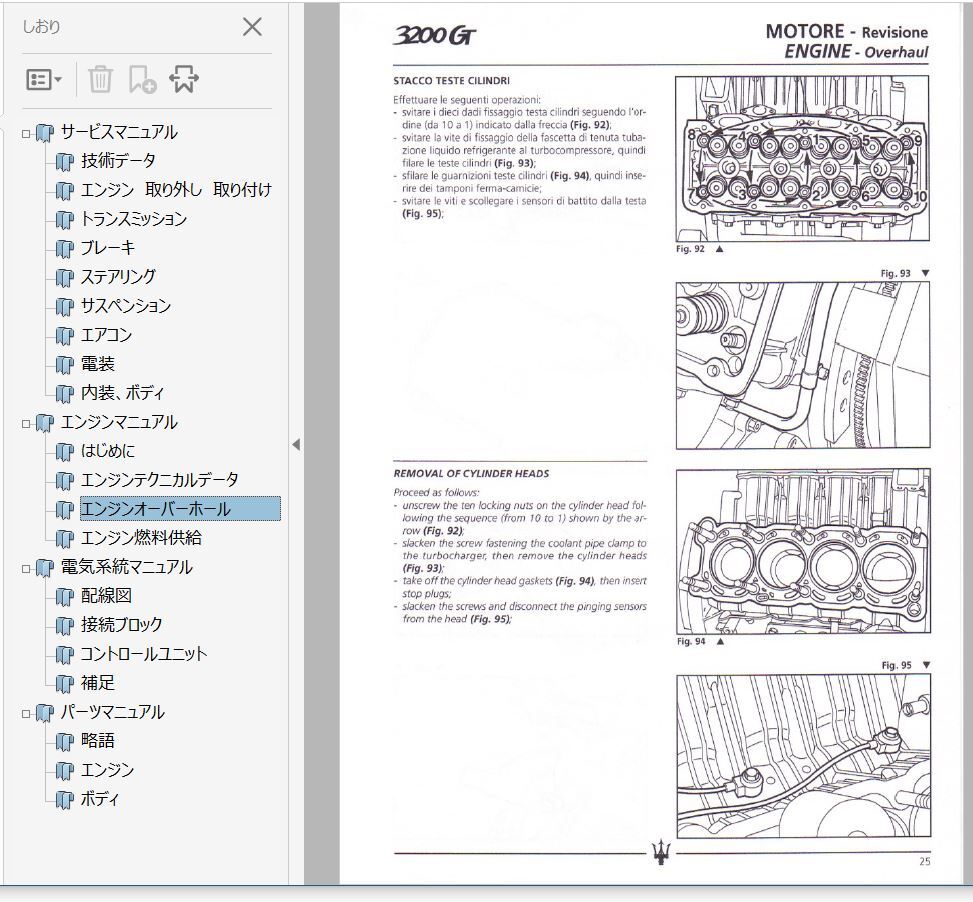Open the エンジン燃料供給 bookmark
The height and width of the screenshot is (902, 973).
141,538
